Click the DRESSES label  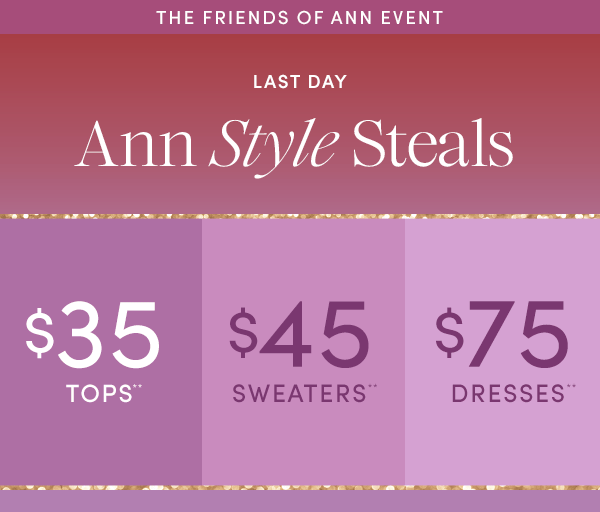pyautogui.click(x=508, y=393)
